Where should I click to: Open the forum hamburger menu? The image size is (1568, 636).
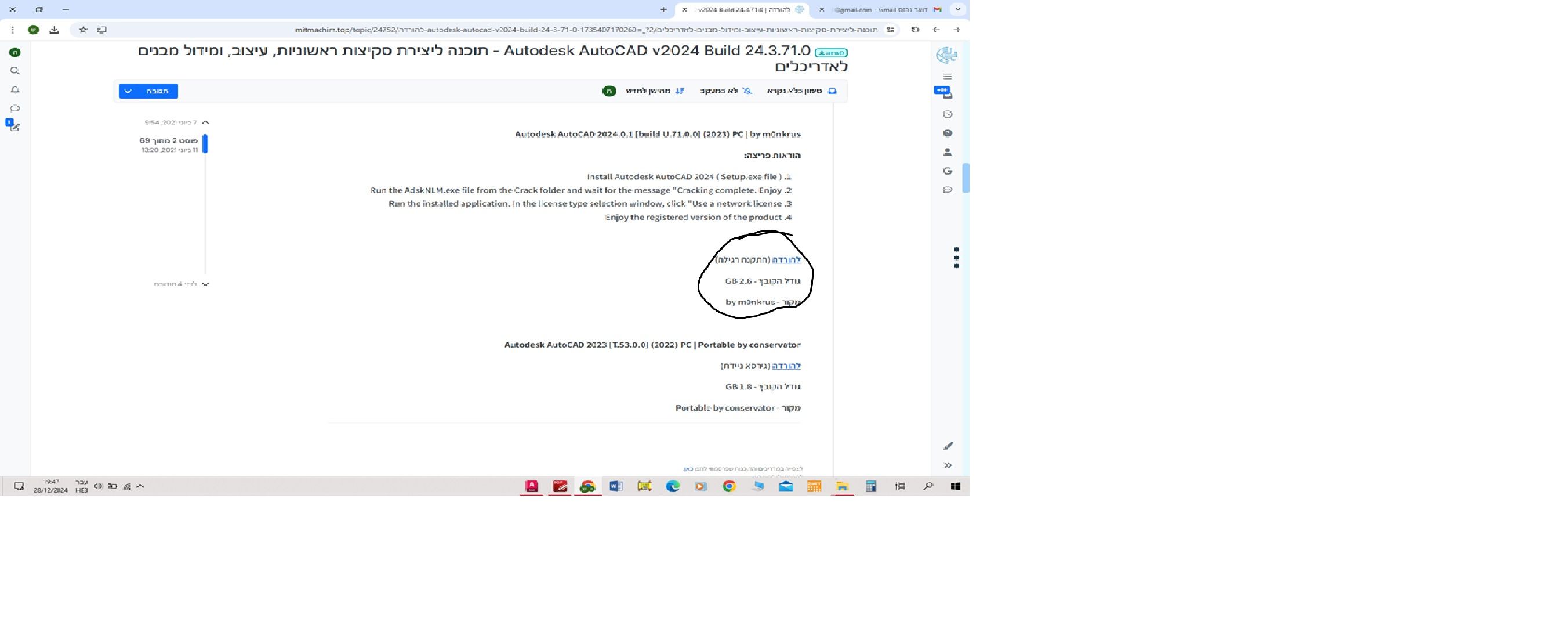(947, 77)
